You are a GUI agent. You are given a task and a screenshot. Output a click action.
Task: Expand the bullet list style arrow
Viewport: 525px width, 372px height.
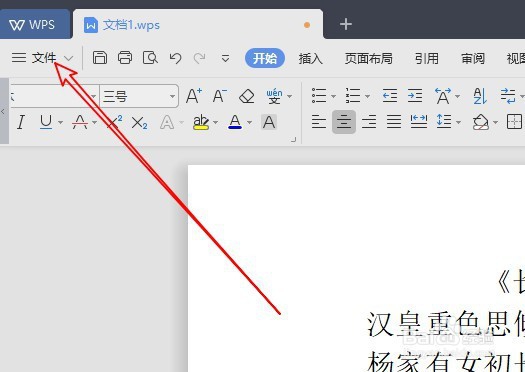[333, 96]
